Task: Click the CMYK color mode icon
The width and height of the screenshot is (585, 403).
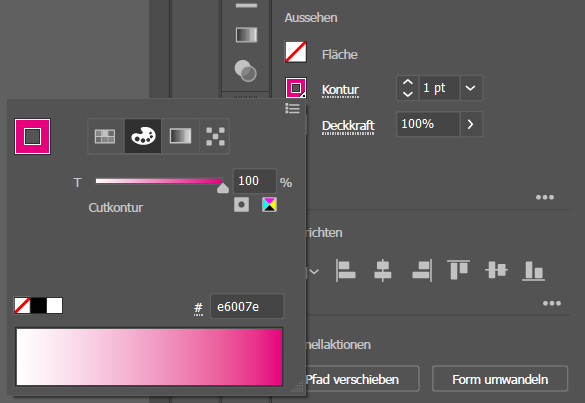Action: [269, 204]
